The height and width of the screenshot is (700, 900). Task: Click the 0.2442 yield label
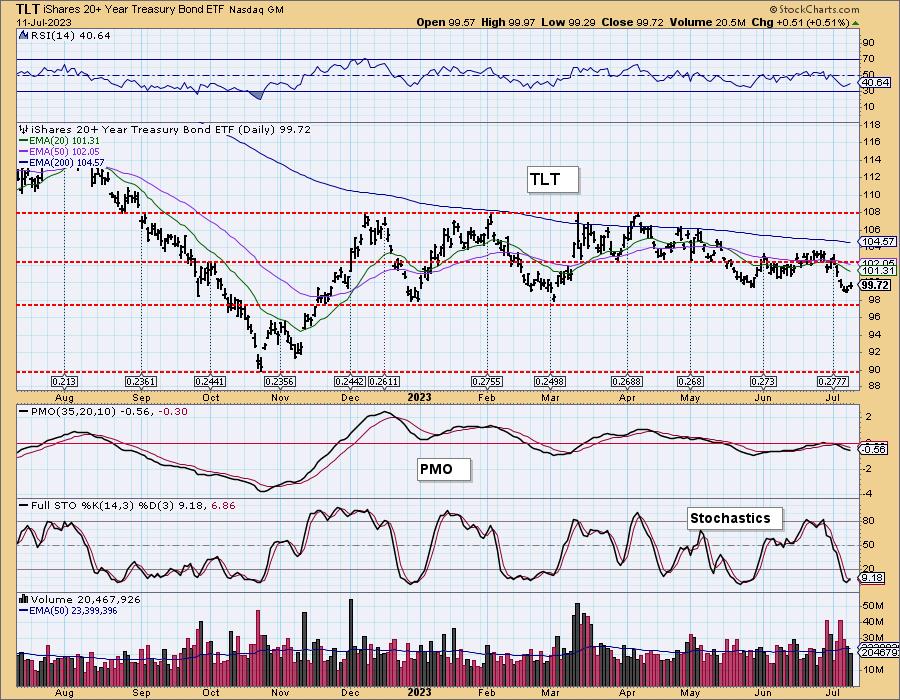point(350,382)
